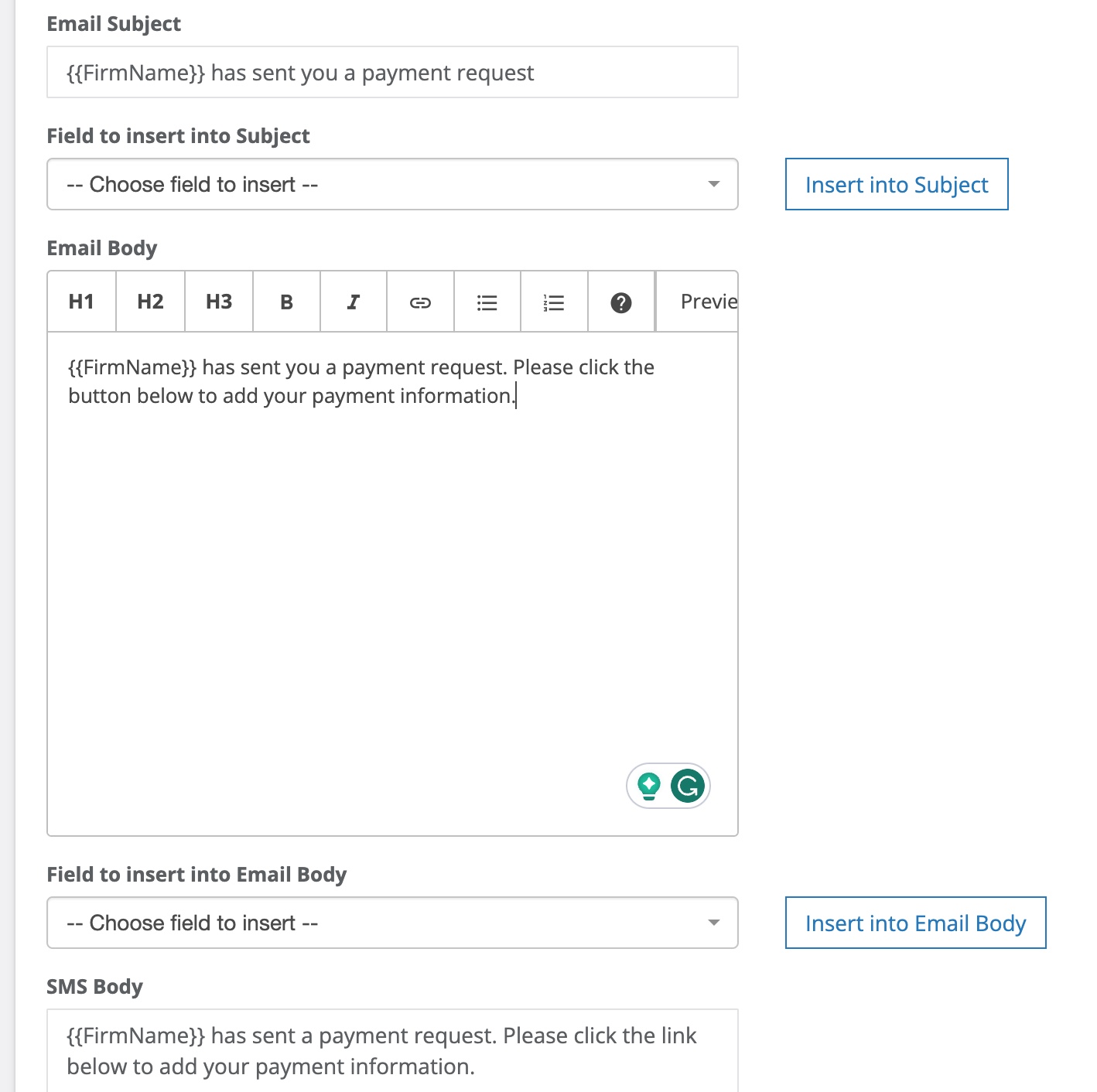Click inside the SMS Body text area
Viewport: 1097px width, 1092px height.
(x=392, y=1050)
